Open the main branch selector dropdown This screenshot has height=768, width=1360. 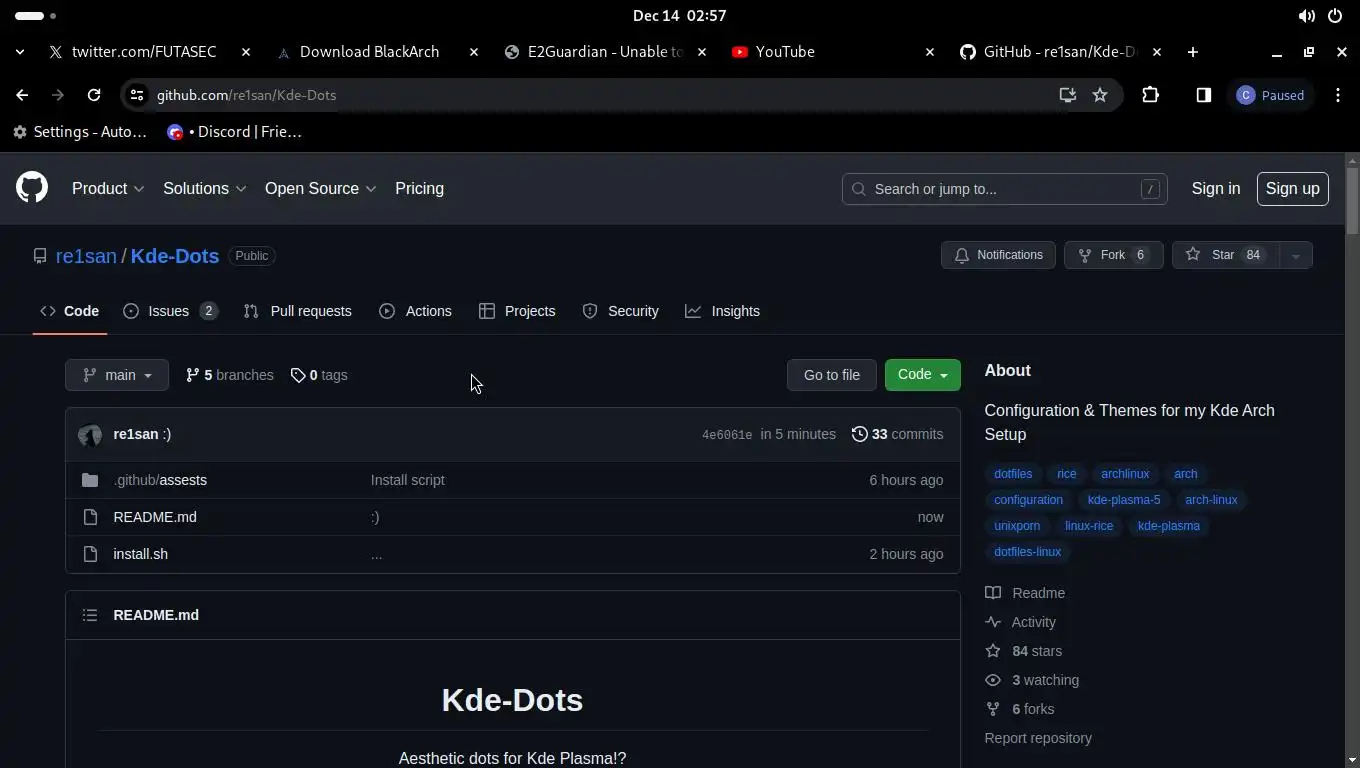click(x=117, y=375)
